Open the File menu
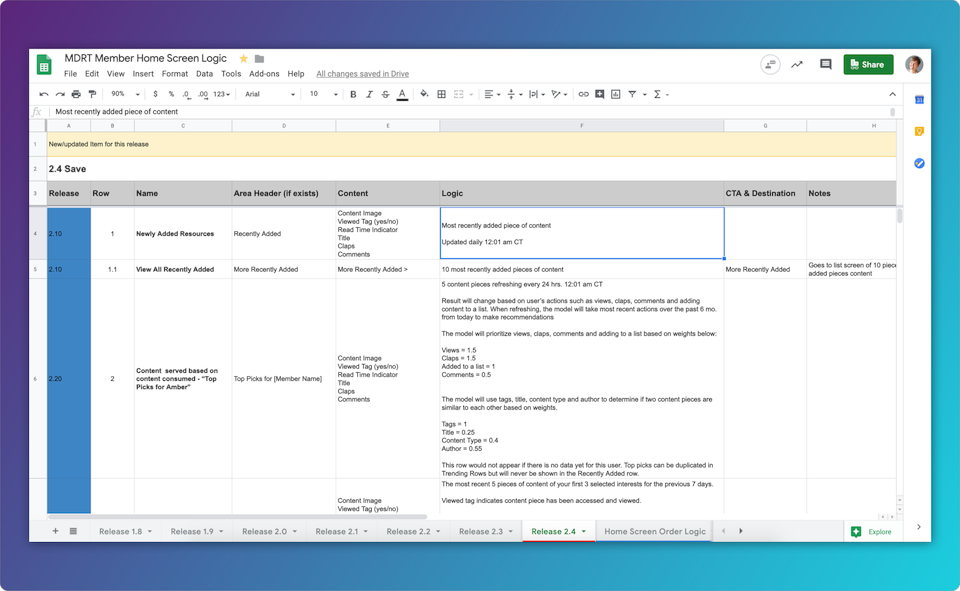The height and width of the screenshot is (591, 960). click(70, 73)
